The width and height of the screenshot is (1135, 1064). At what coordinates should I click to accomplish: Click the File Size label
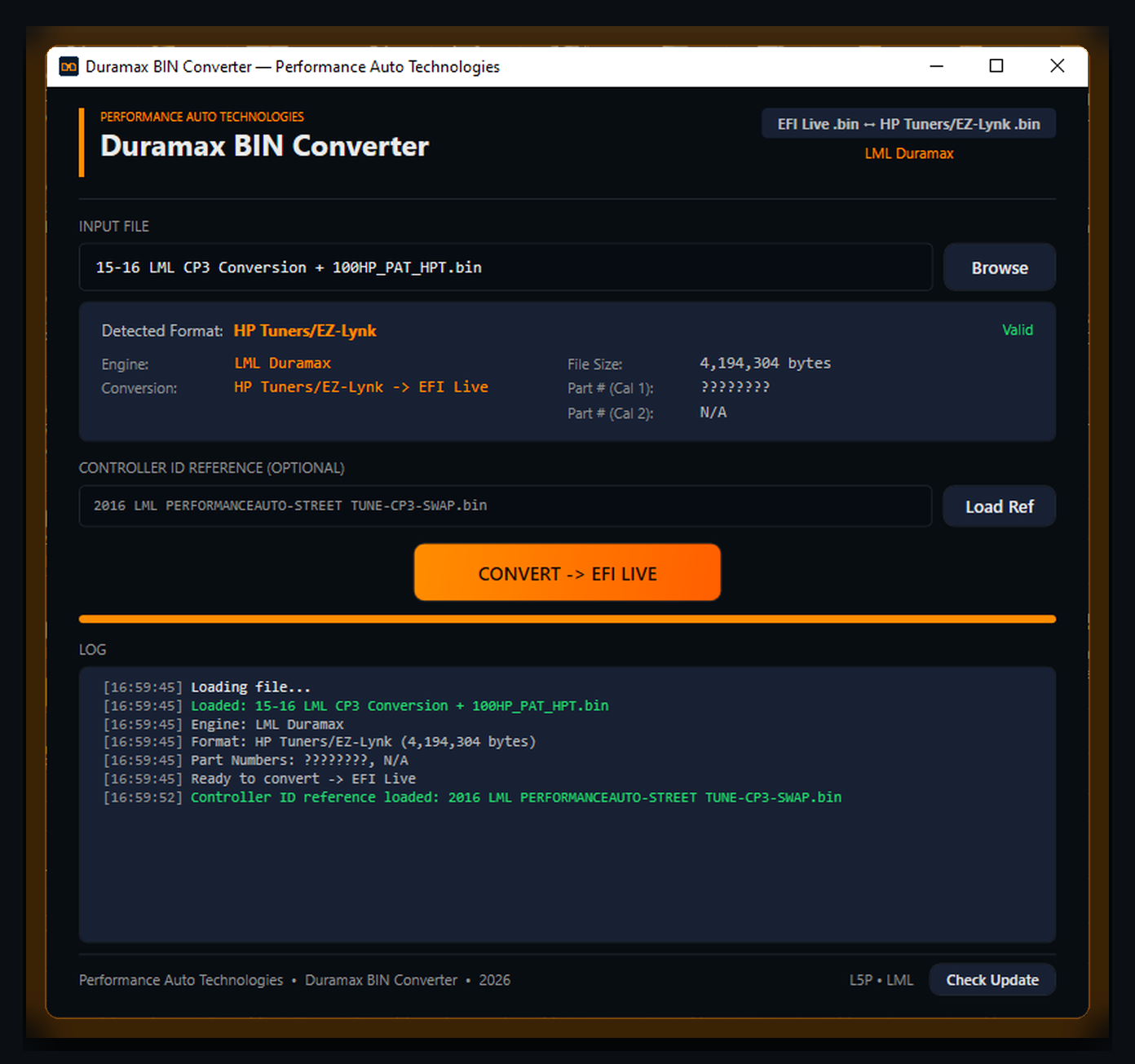pyautogui.click(x=595, y=364)
